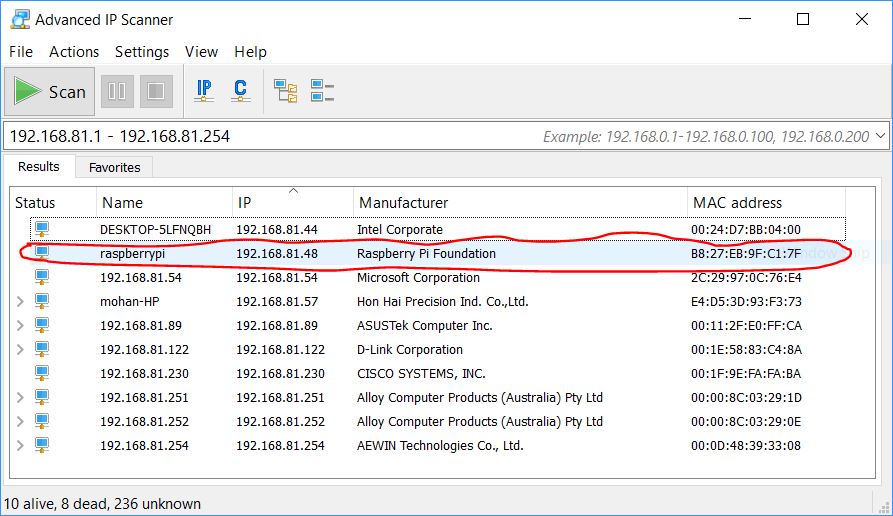
Task: Click the Expand all tree icon
Action: 285,91
